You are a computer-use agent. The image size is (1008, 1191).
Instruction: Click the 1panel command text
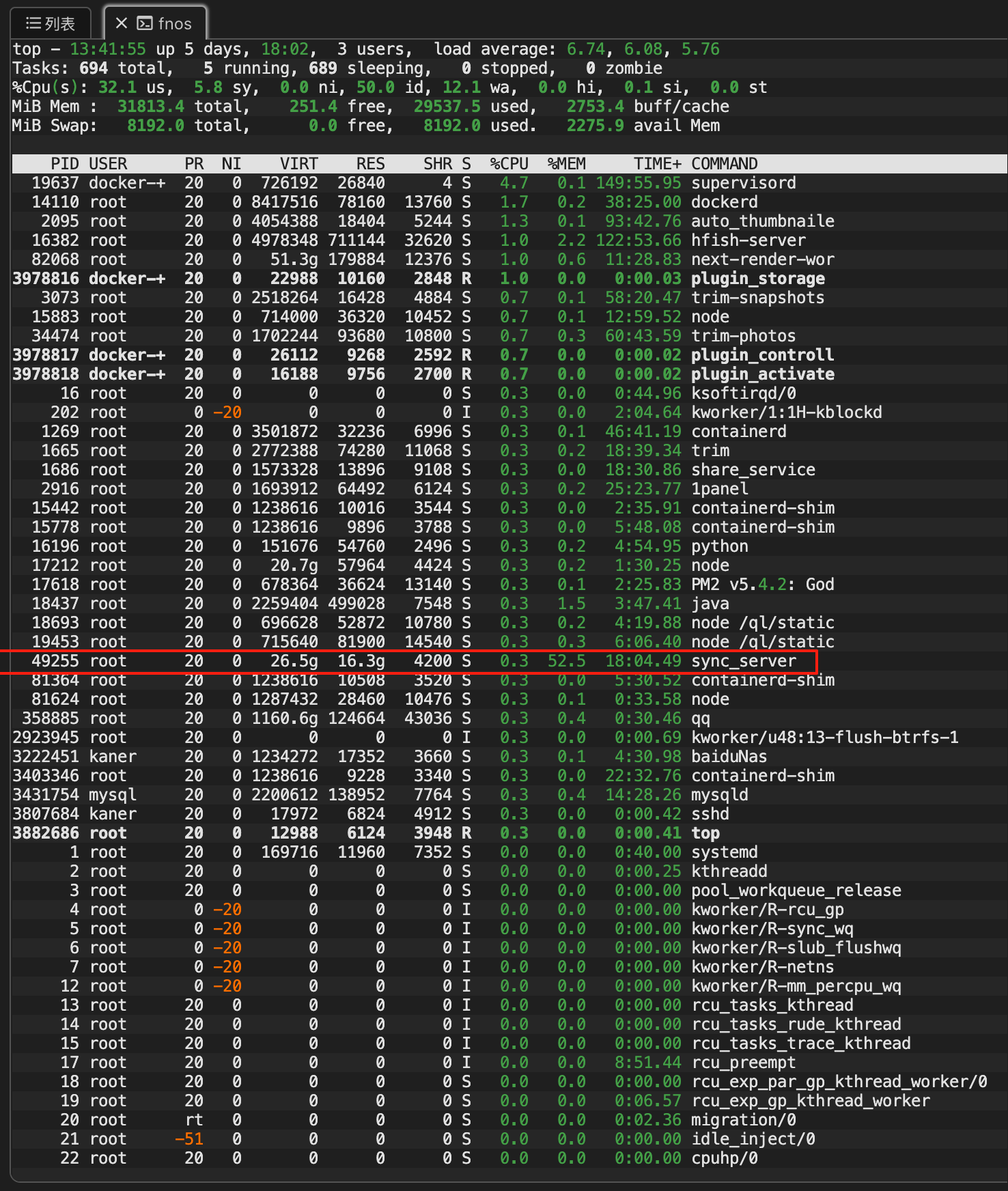click(x=720, y=489)
